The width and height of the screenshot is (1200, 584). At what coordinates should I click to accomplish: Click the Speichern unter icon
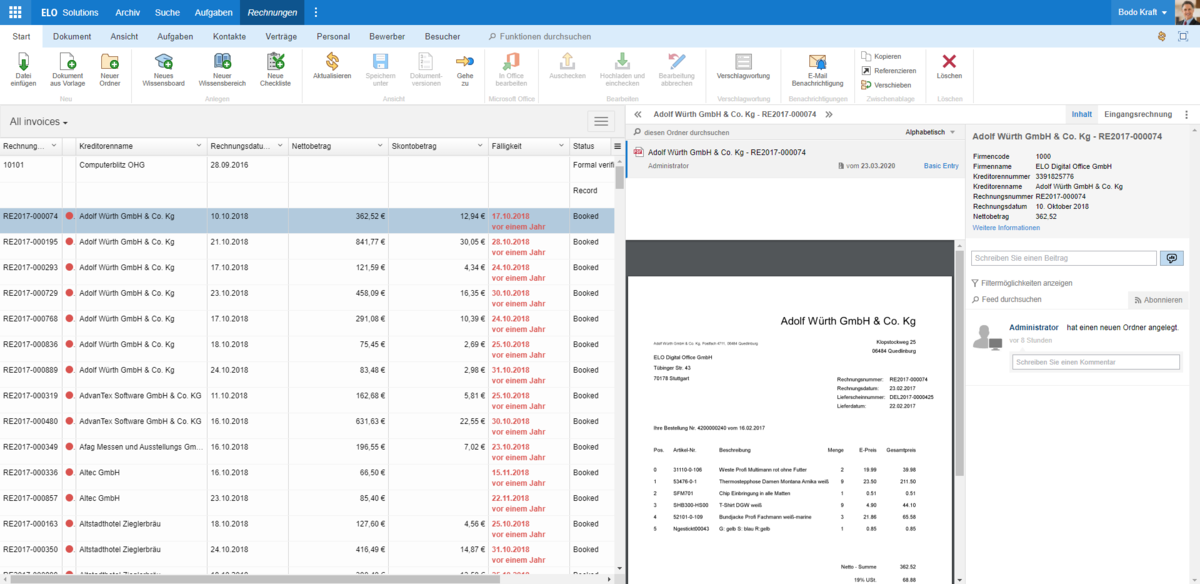381,62
